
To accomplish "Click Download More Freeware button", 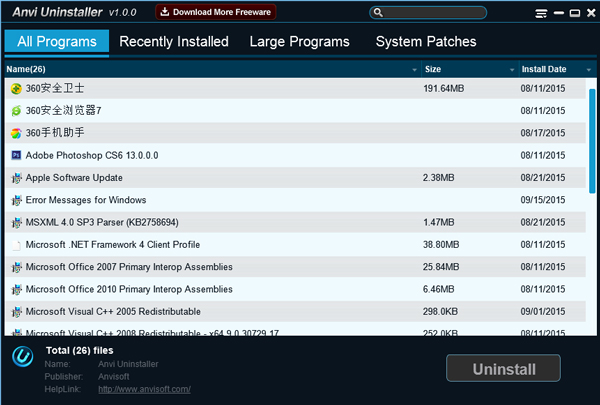I will [216, 12].
